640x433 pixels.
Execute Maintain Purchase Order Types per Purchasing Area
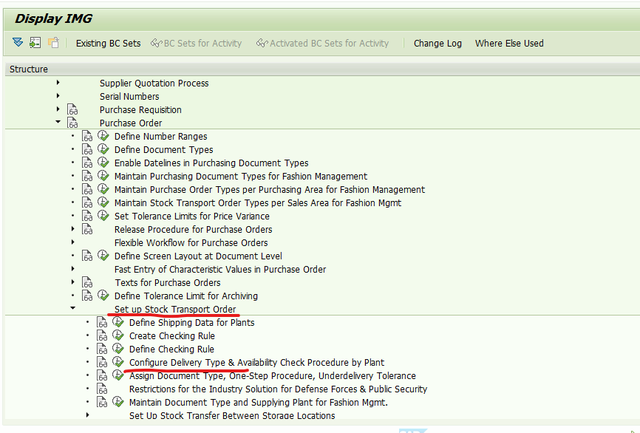pos(103,189)
